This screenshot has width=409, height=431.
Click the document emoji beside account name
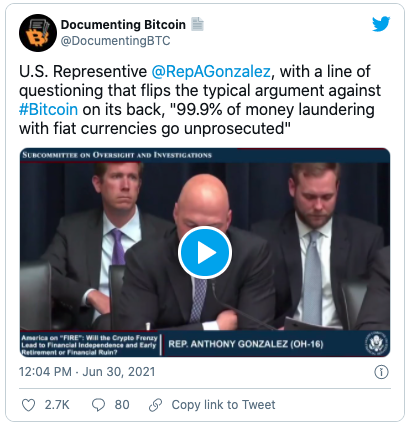click(197, 24)
